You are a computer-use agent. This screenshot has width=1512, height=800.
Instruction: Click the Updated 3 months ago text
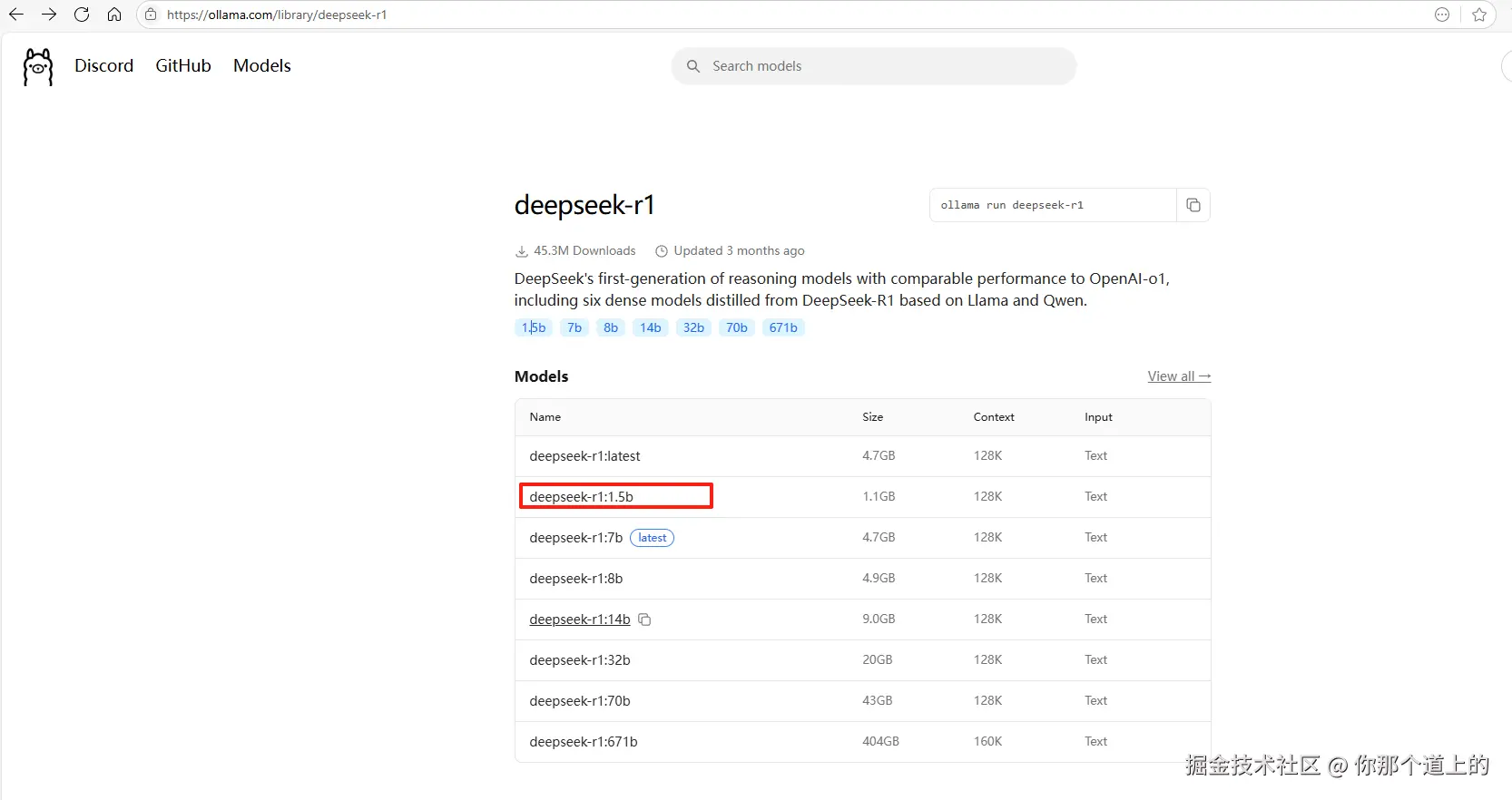point(739,251)
